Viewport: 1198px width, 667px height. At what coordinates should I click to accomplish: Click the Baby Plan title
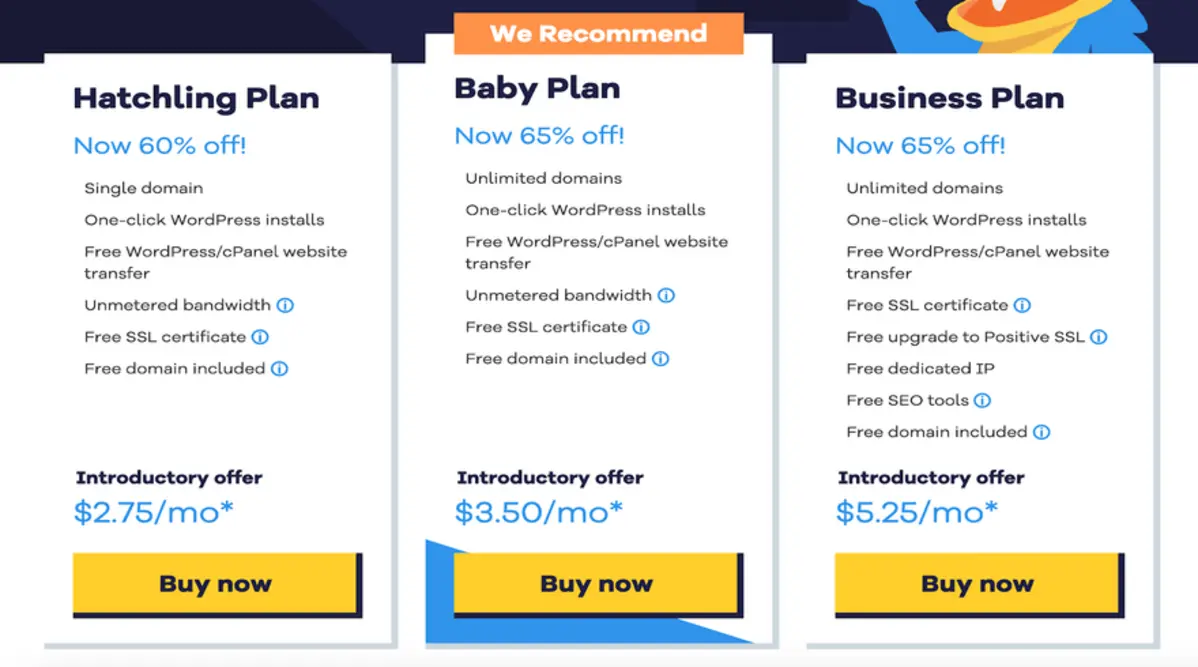536,88
